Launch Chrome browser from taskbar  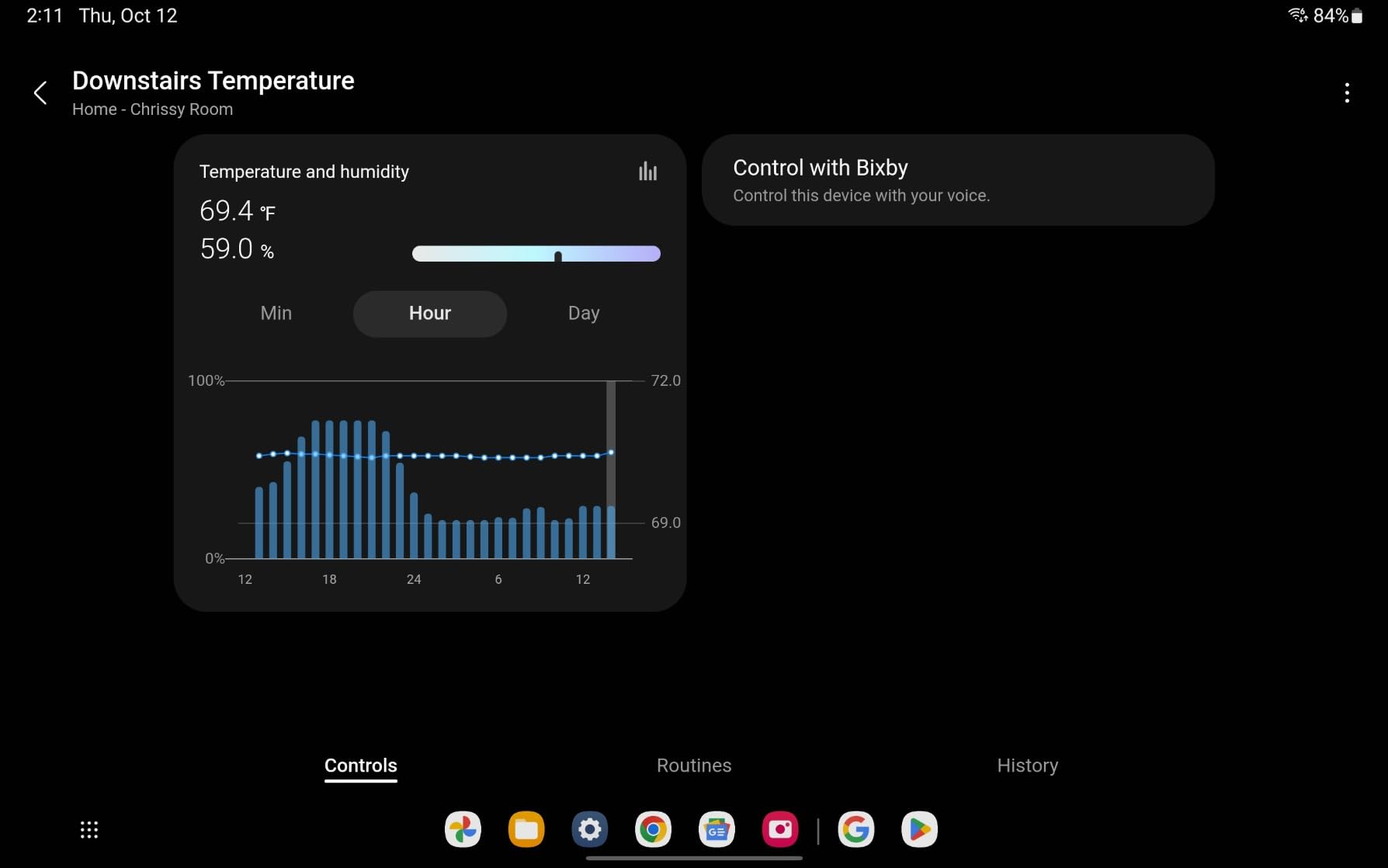[653, 829]
